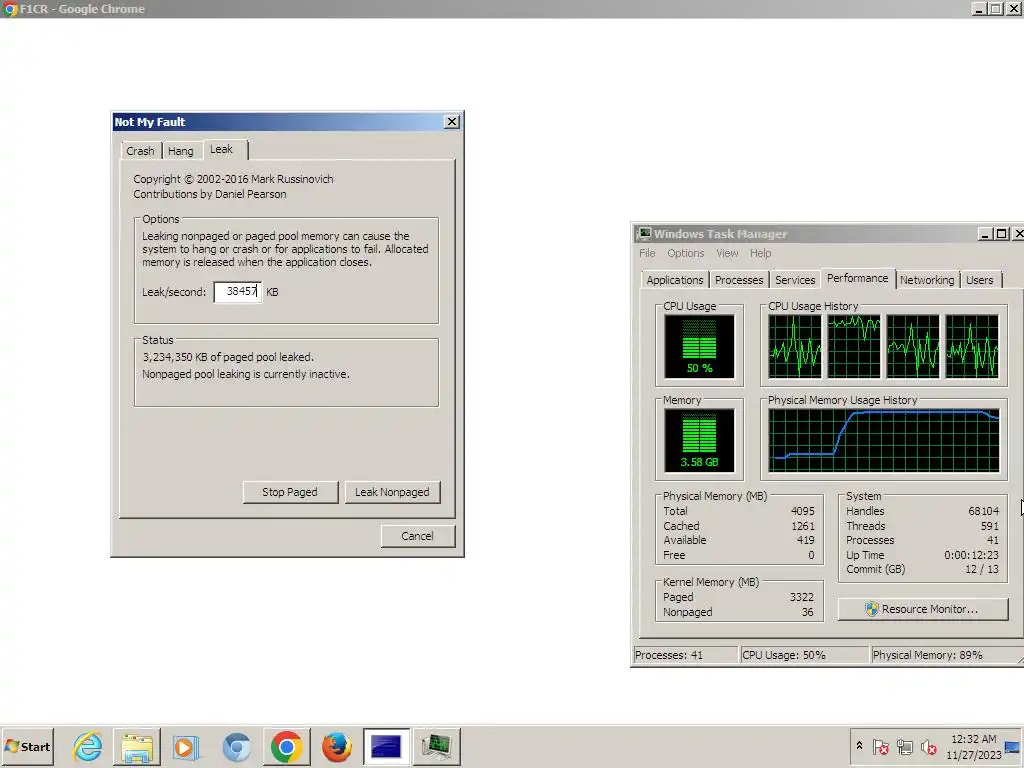
Task: Click the Up Time value 0:00:12:23
Action: click(x=971, y=554)
